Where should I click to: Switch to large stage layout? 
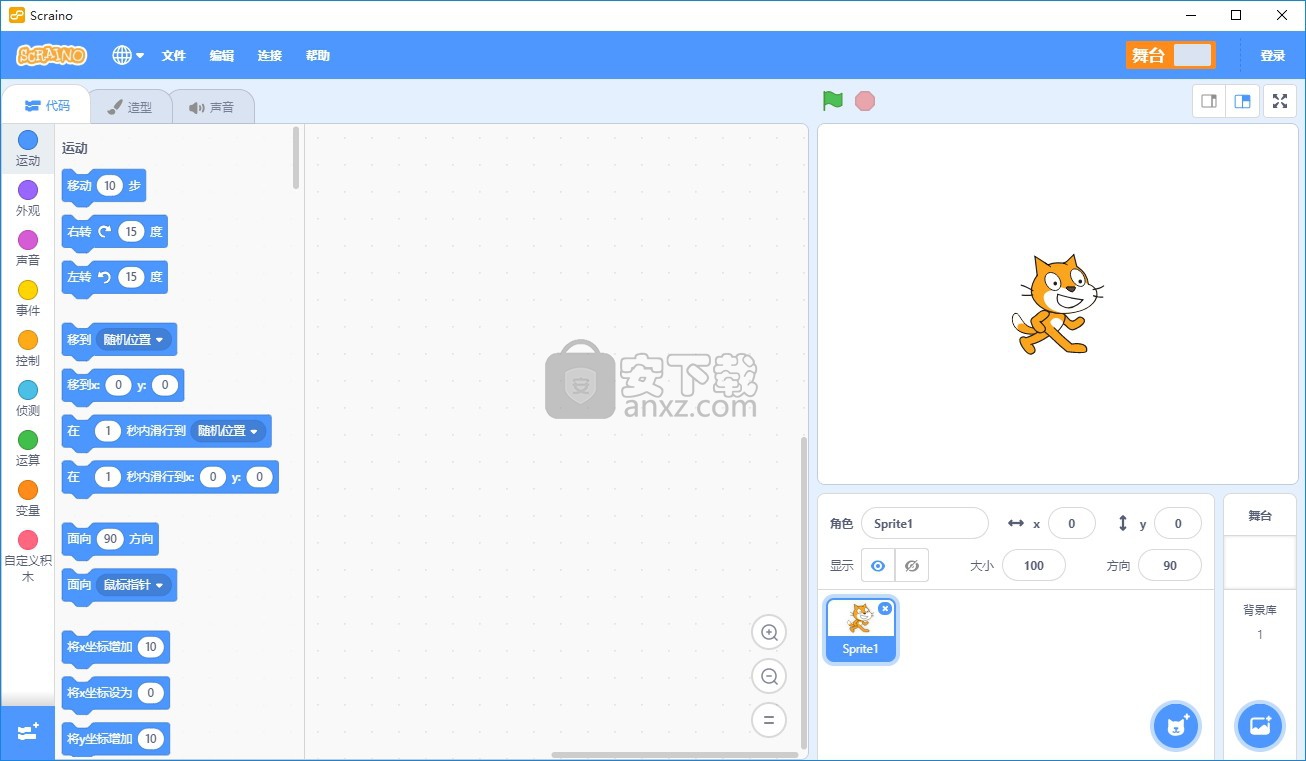coord(1243,101)
